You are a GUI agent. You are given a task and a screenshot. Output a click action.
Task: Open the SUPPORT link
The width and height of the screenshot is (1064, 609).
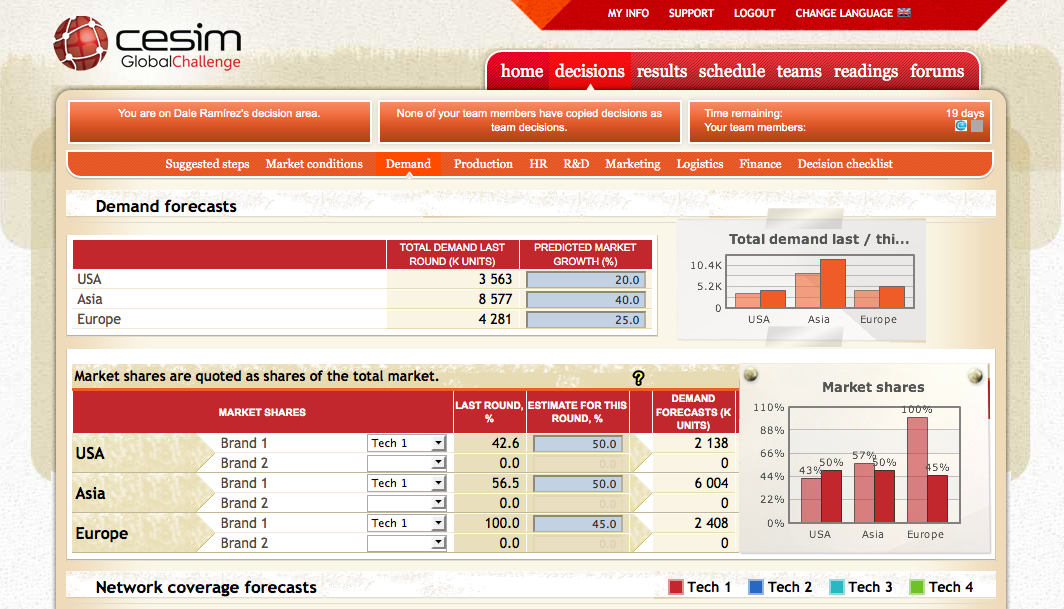[691, 13]
